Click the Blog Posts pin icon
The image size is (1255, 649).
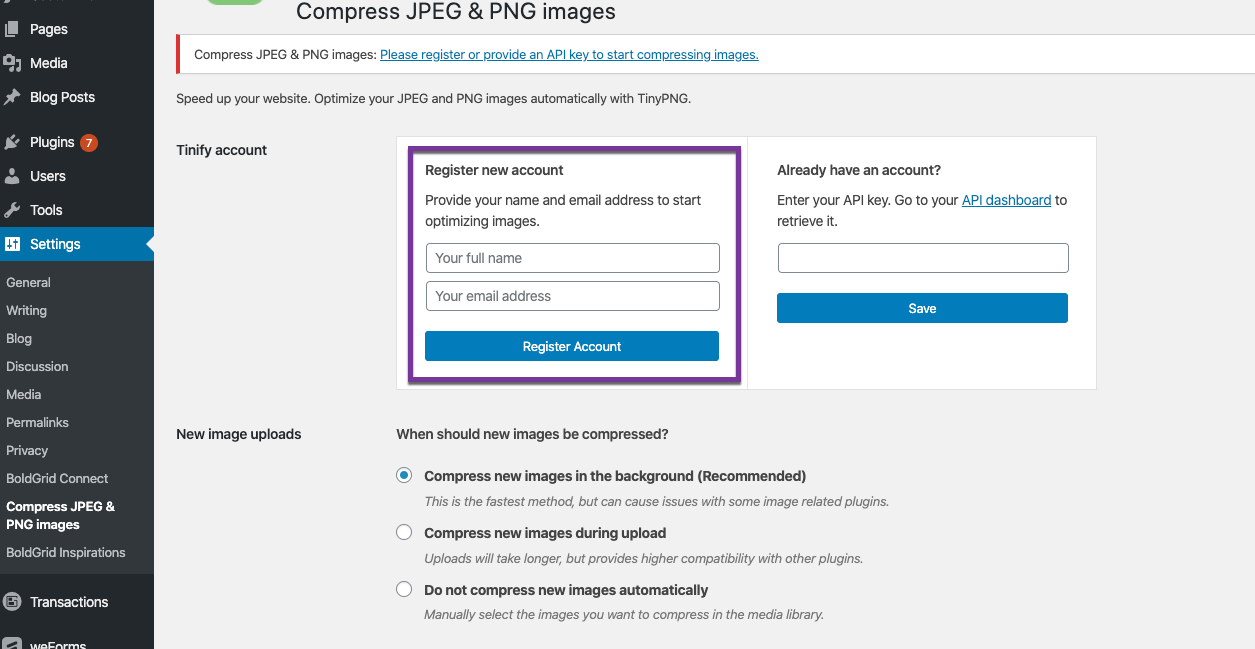[x=12, y=97]
